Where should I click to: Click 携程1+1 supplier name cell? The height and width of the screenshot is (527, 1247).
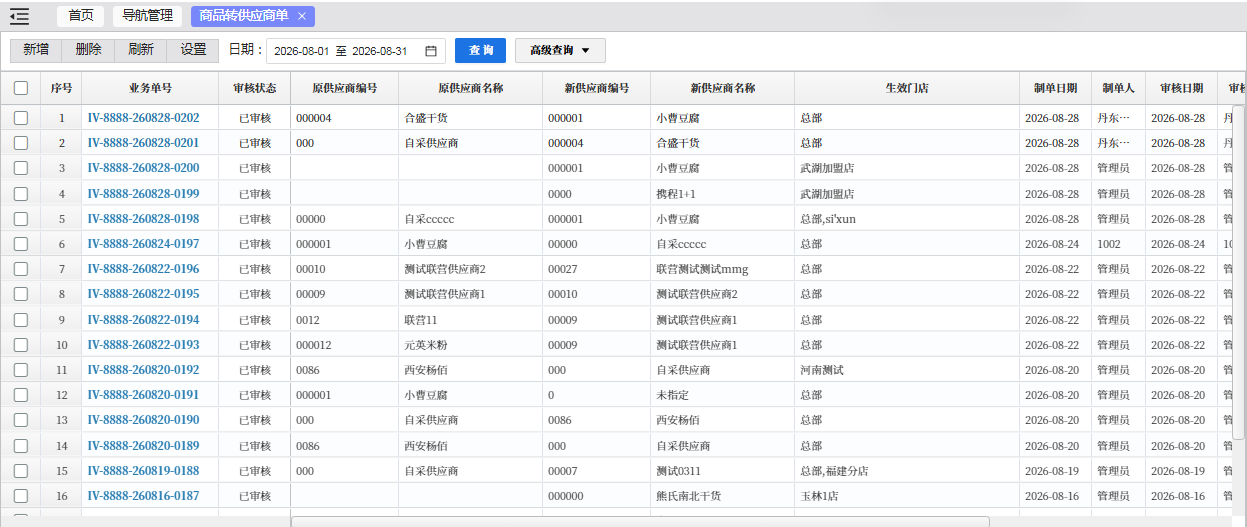coord(676,194)
